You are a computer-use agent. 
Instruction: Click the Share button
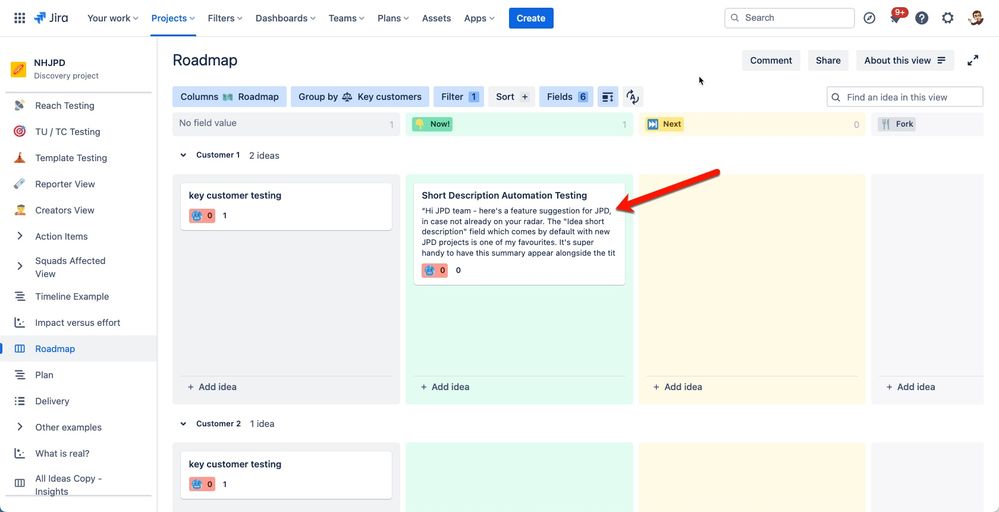pos(828,60)
